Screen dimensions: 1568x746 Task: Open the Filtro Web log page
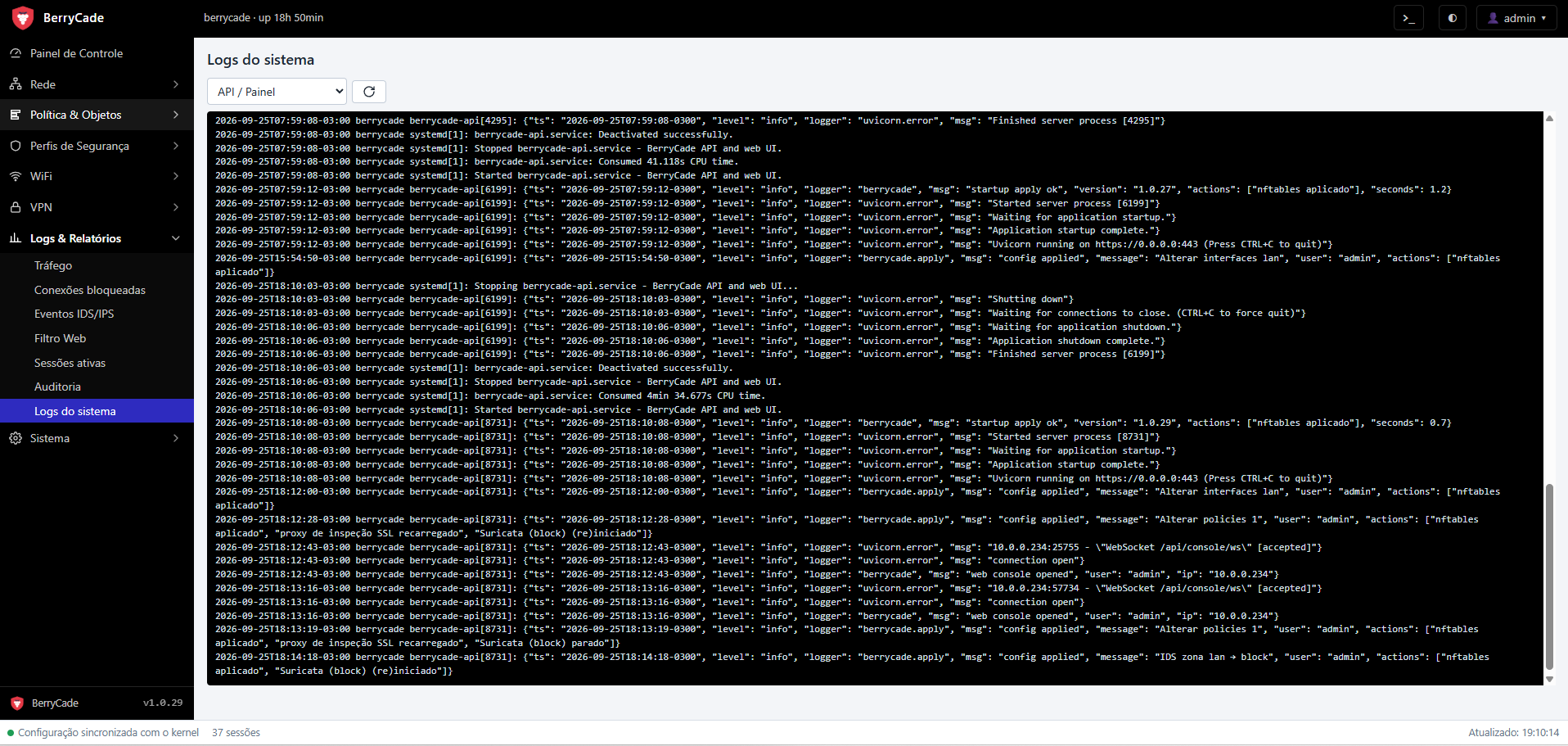[97, 338]
